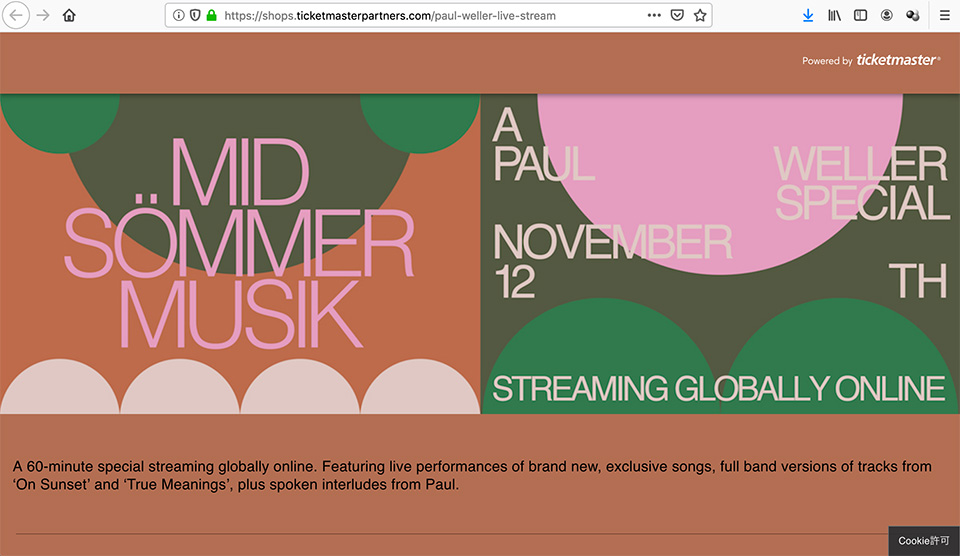960x556 pixels.
Task: Go back to the previous page
Action: (16, 15)
